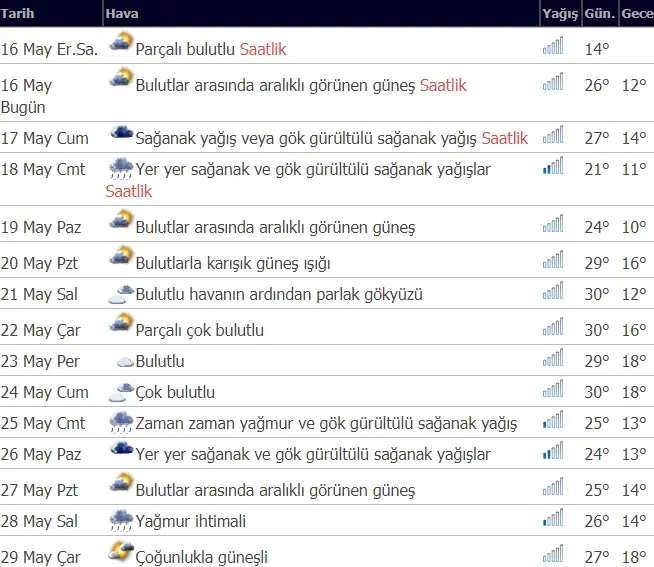This screenshot has width=654, height=567.
Task: Click 'Zaman zaman yağmur' description on 25 May
Action: pos(326,423)
